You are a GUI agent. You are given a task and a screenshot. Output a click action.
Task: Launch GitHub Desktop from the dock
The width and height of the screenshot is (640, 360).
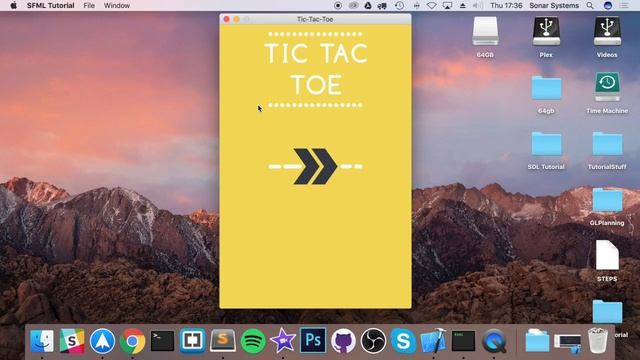[343, 341]
